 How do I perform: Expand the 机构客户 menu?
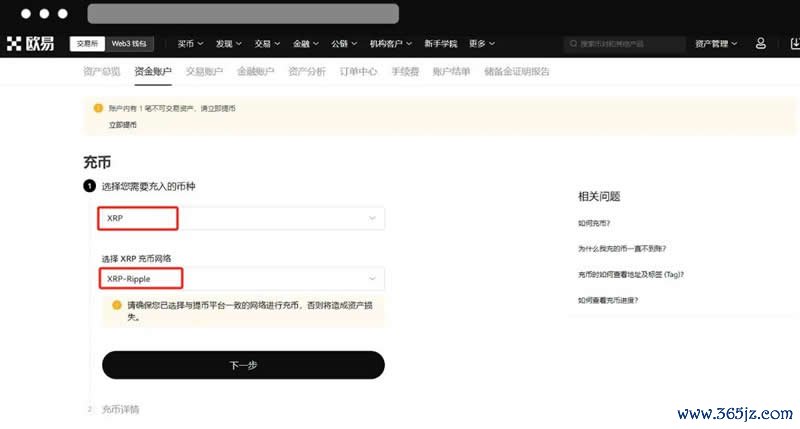tap(391, 44)
